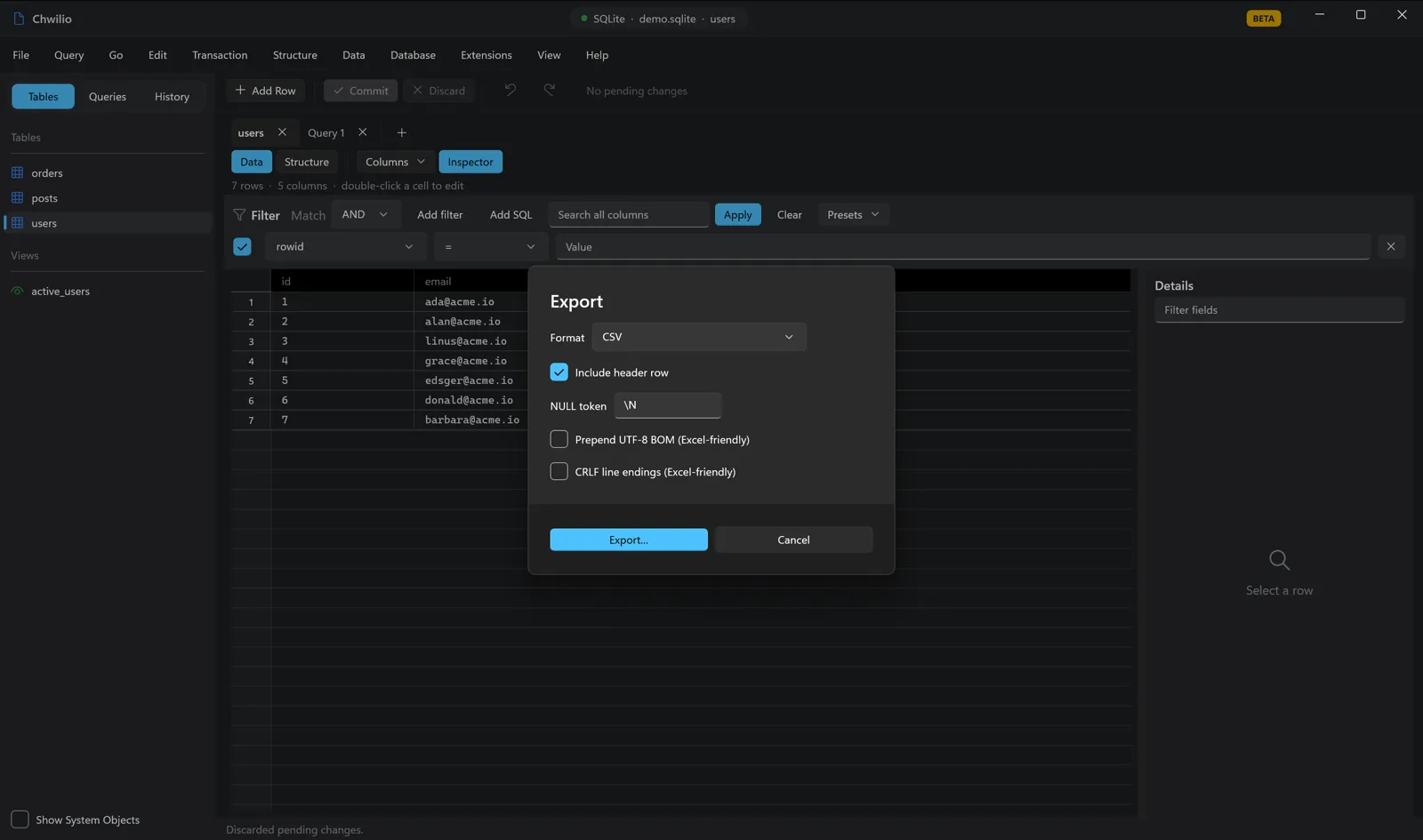
Task: Focus the Filter fields input
Action: click(1279, 309)
